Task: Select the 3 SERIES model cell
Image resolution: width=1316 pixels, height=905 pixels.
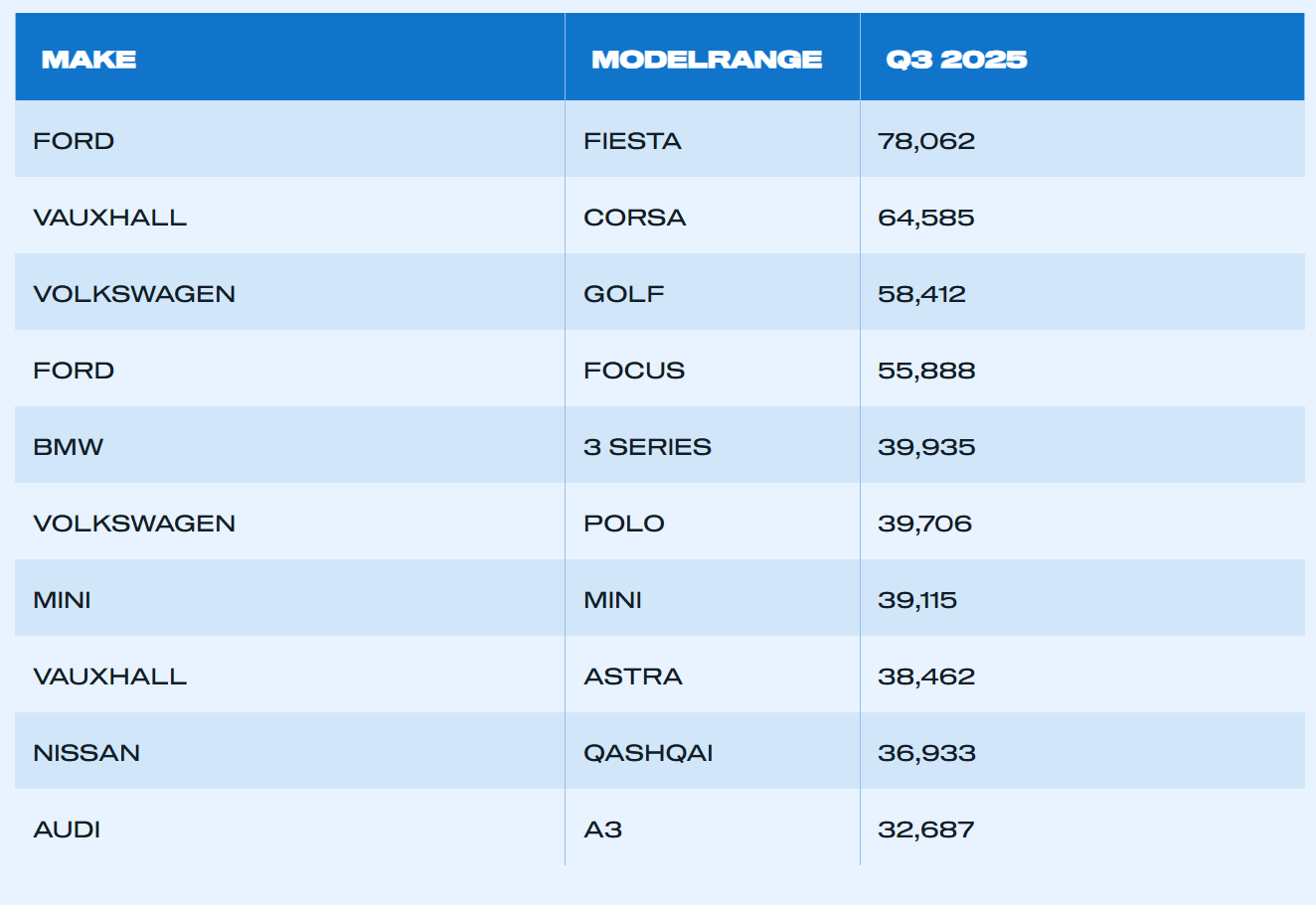Action: click(647, 447)
